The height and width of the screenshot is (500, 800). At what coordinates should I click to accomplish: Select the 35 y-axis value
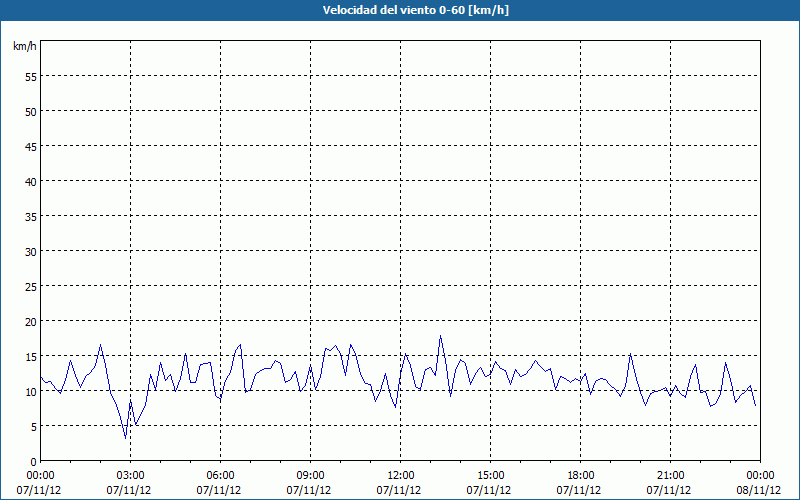pos(31,217)
